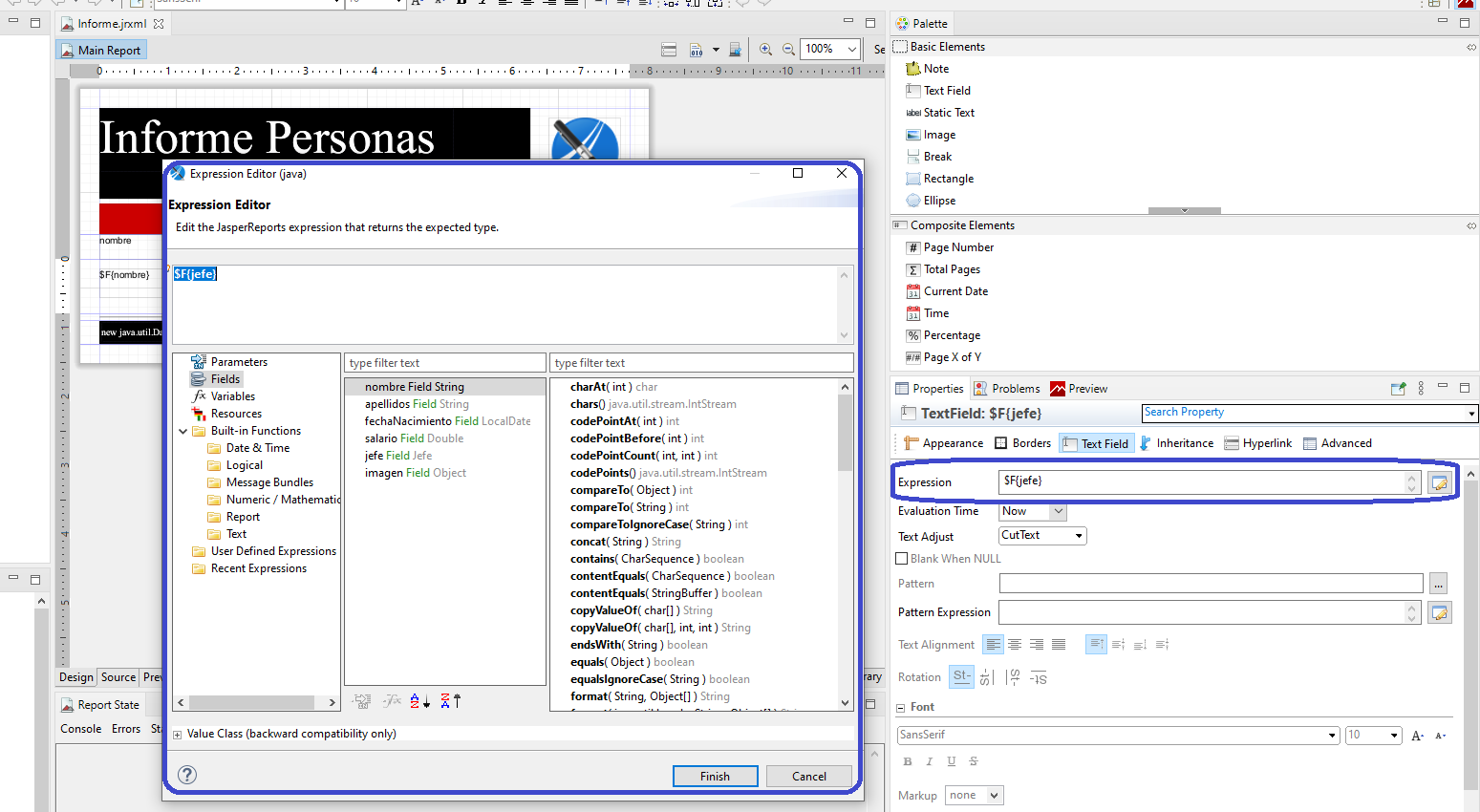Open expression editor button beside Expression field
Image resolution: width=1480 pixels, height=812 pixels.
tap(1439, 483)
